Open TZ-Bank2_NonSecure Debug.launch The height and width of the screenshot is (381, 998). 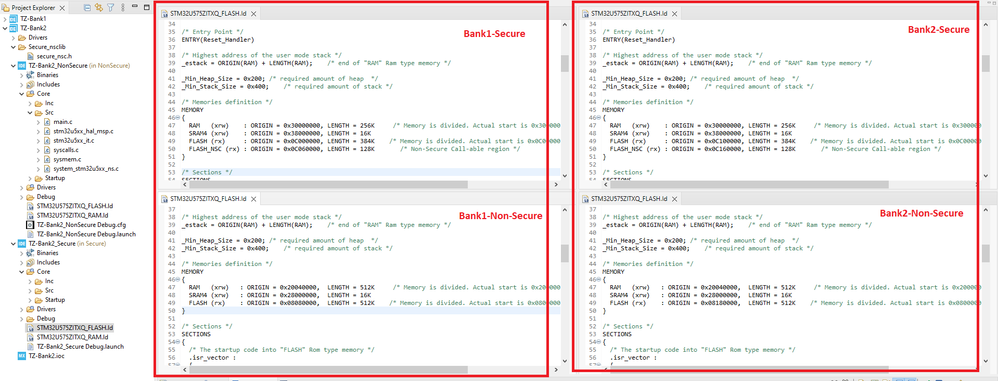click(86, 234)
